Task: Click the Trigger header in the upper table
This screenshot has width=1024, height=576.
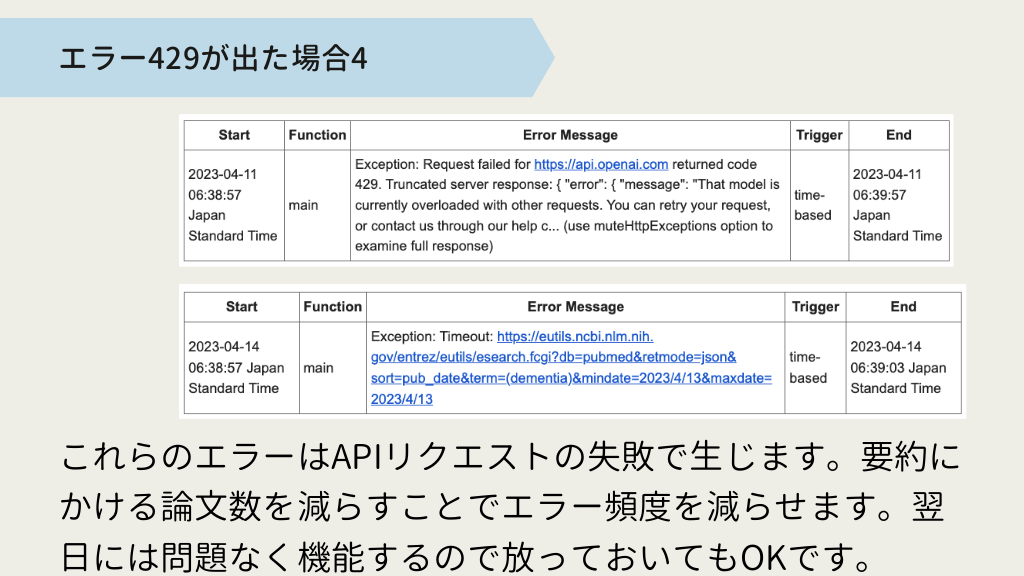Action: pos(819,135)
